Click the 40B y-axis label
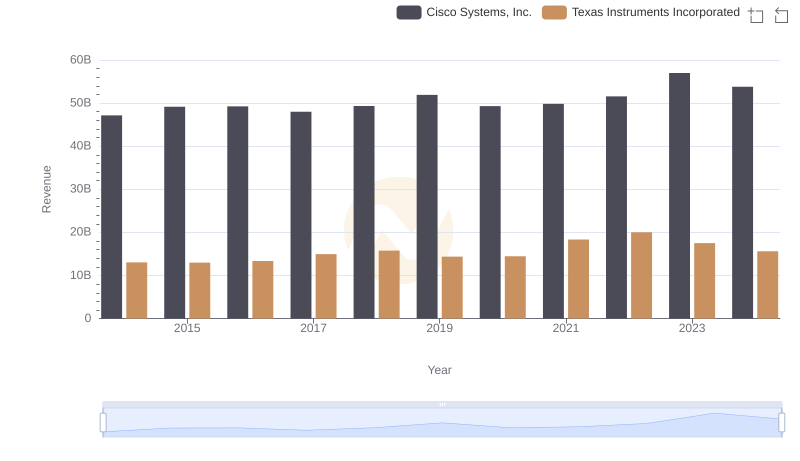 coord(81,146)
